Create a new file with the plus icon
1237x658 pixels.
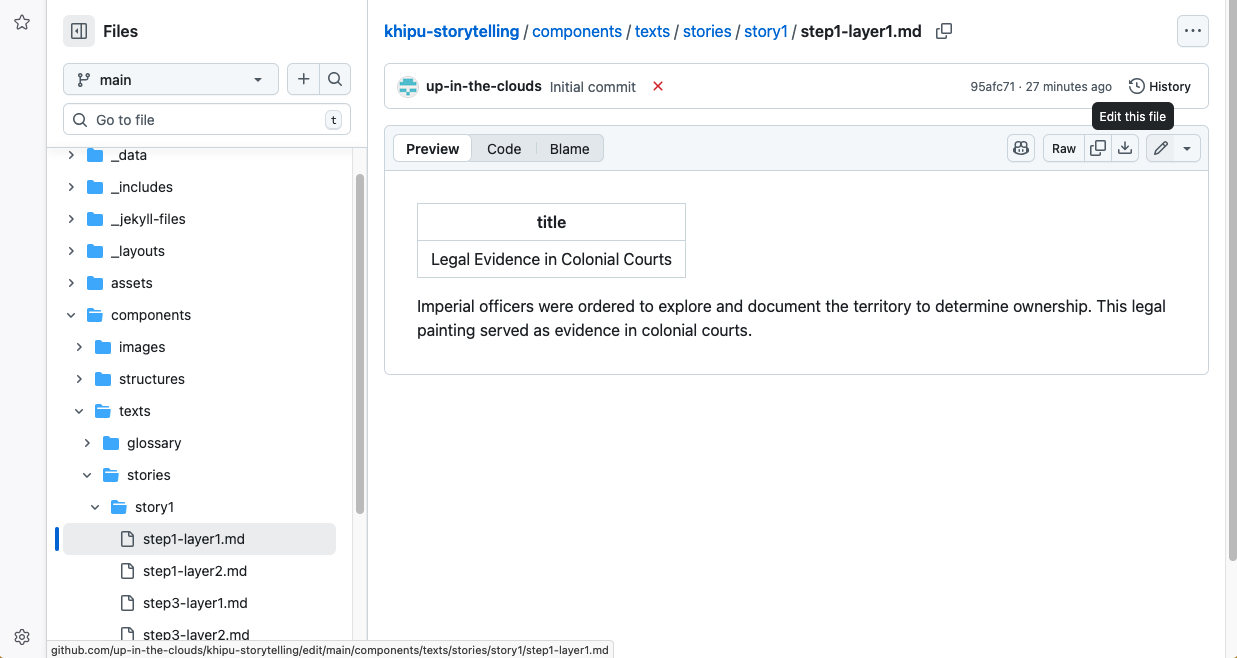303,78
